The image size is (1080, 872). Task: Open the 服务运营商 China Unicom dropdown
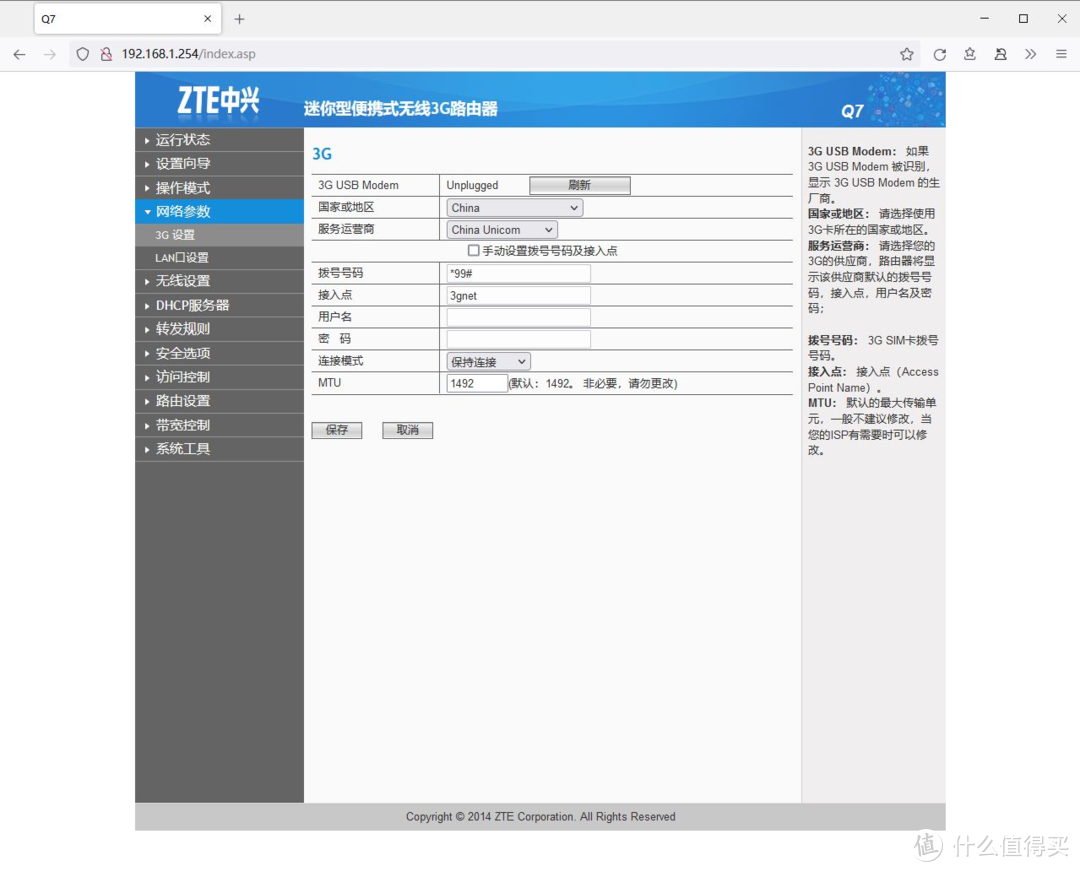tap(501, 229)
